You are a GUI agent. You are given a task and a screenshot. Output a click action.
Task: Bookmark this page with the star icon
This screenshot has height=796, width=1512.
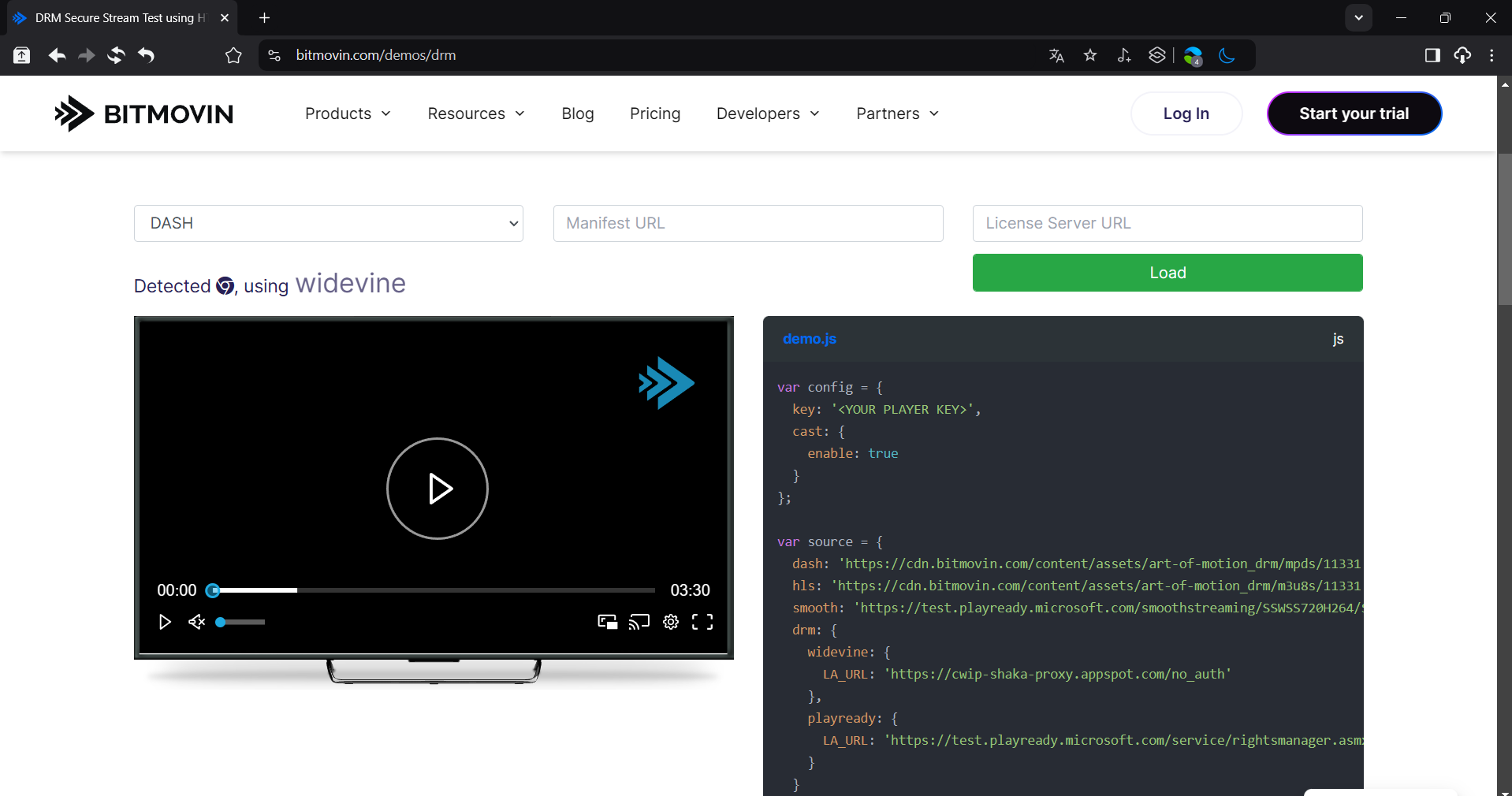click(1090, 55)
